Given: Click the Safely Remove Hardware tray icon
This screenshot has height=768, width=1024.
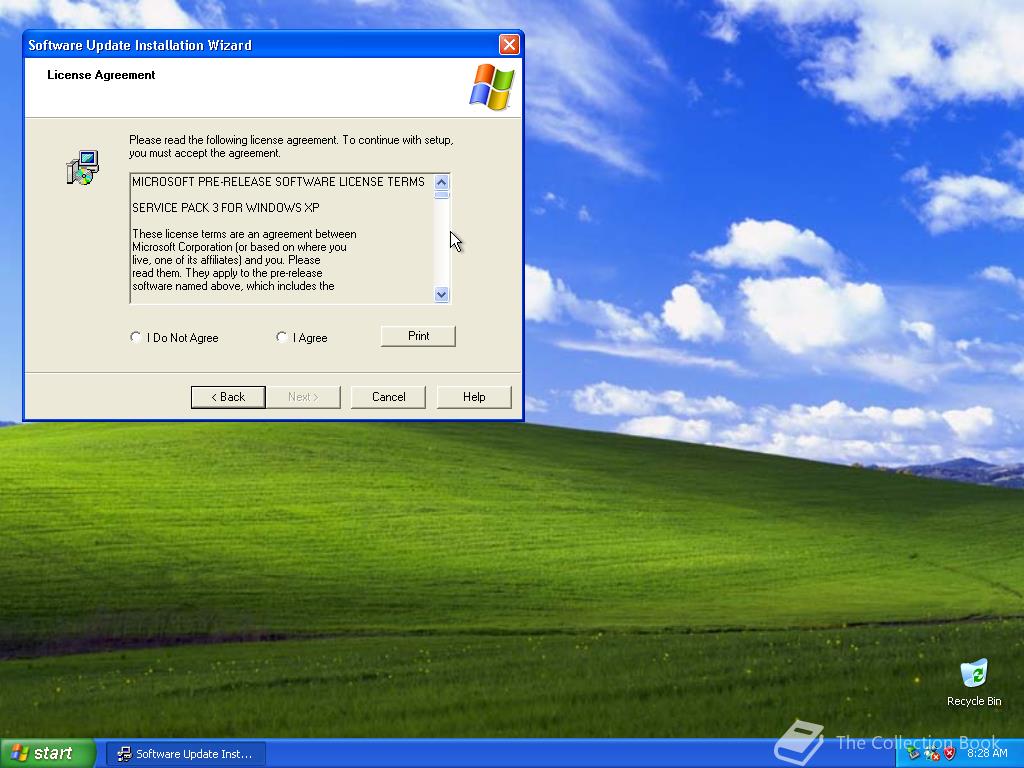Looking at the screenshot, I should (913, 754).
